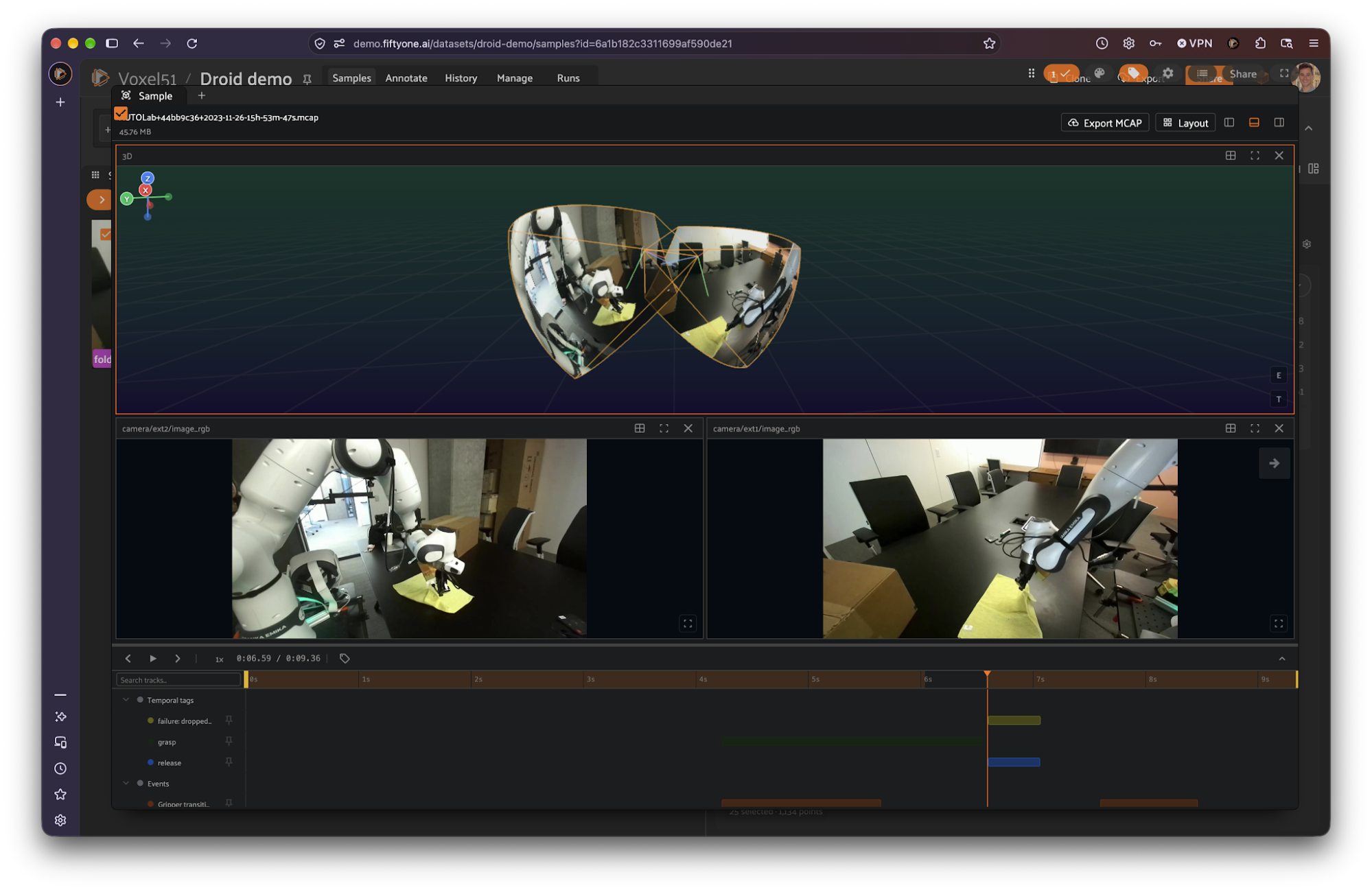Add a new panel tab with plus

201,95
